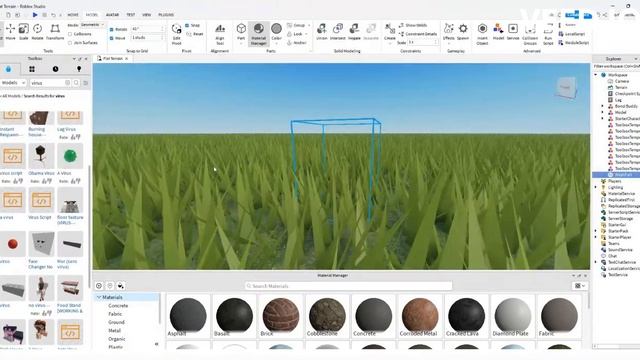Select the Concrete material category
Screen dimensions: 640x360
click(x=118, y=306)
